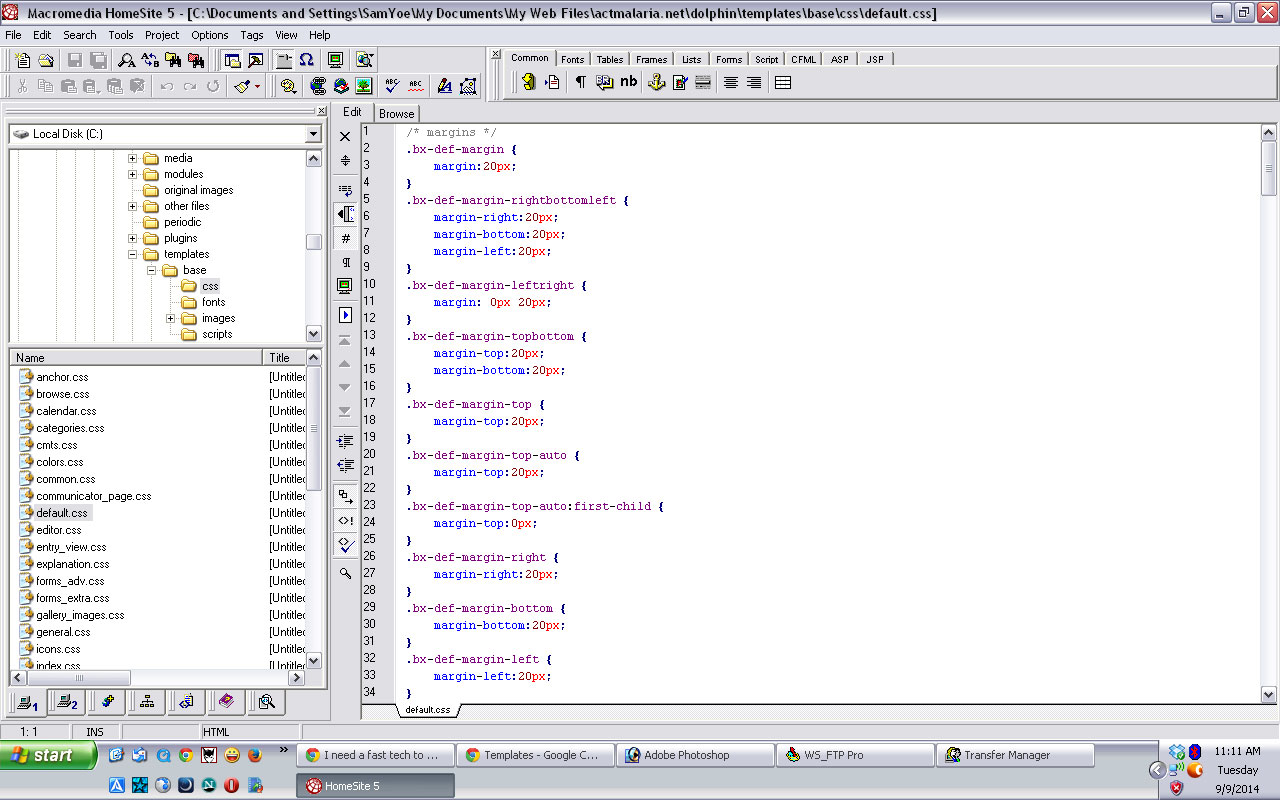Toggle word wrap in the editor gutter
This screenshot has height=800, width=1280.
(x=345, y=189)
